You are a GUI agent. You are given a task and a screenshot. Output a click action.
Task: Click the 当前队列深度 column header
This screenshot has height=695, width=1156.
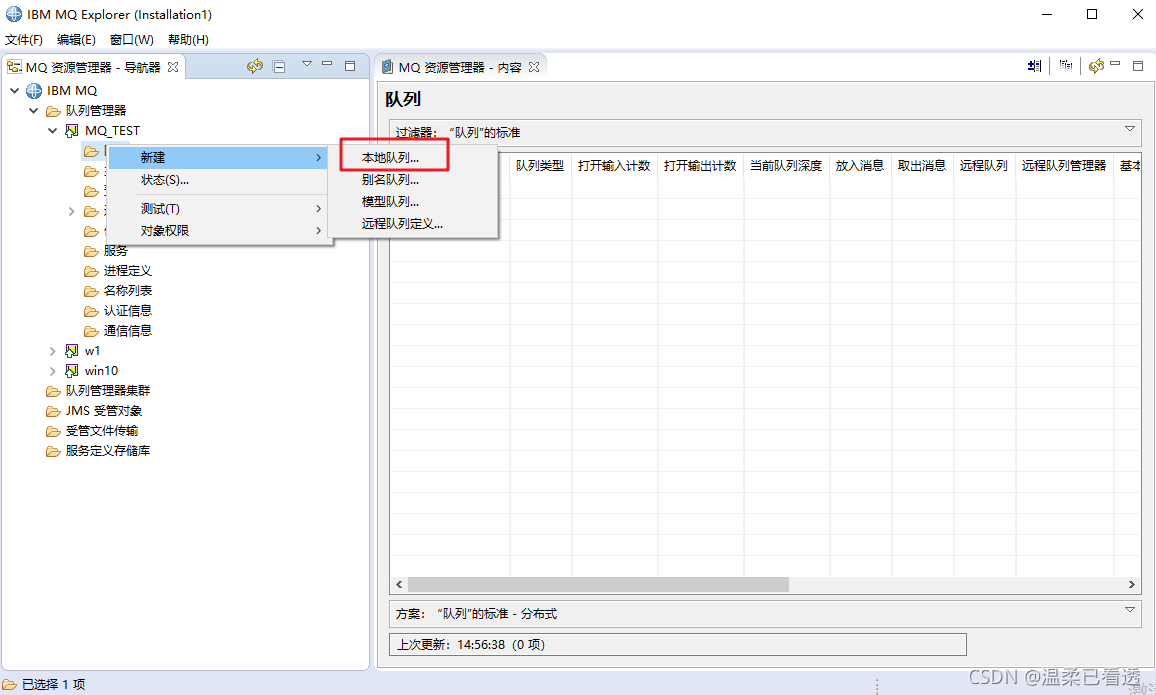(x=786, y=166)
